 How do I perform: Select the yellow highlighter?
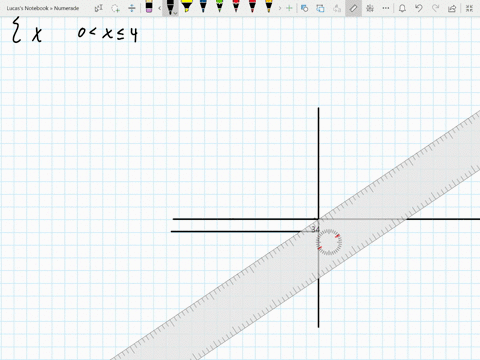[x=186, y=6]
